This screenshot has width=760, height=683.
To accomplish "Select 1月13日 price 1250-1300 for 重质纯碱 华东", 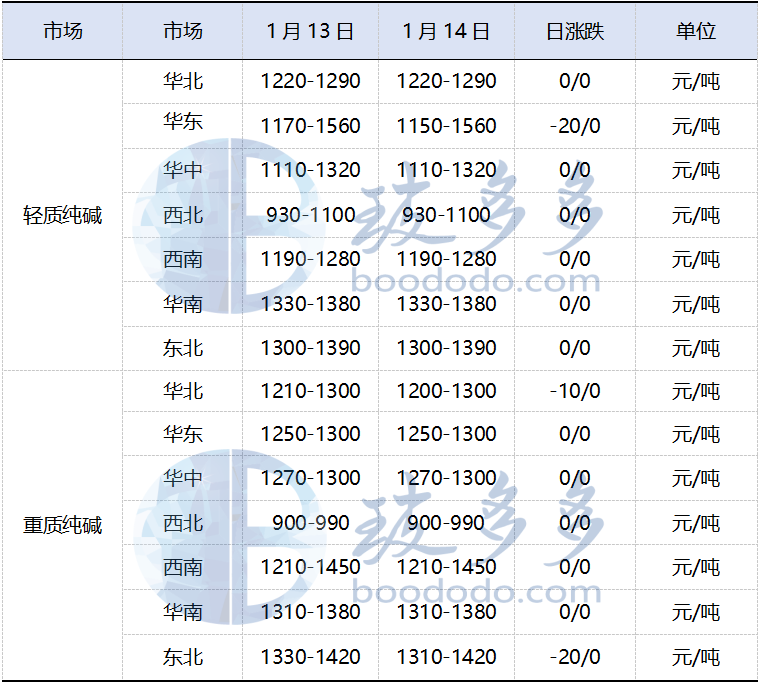I will tap(310, 434).
